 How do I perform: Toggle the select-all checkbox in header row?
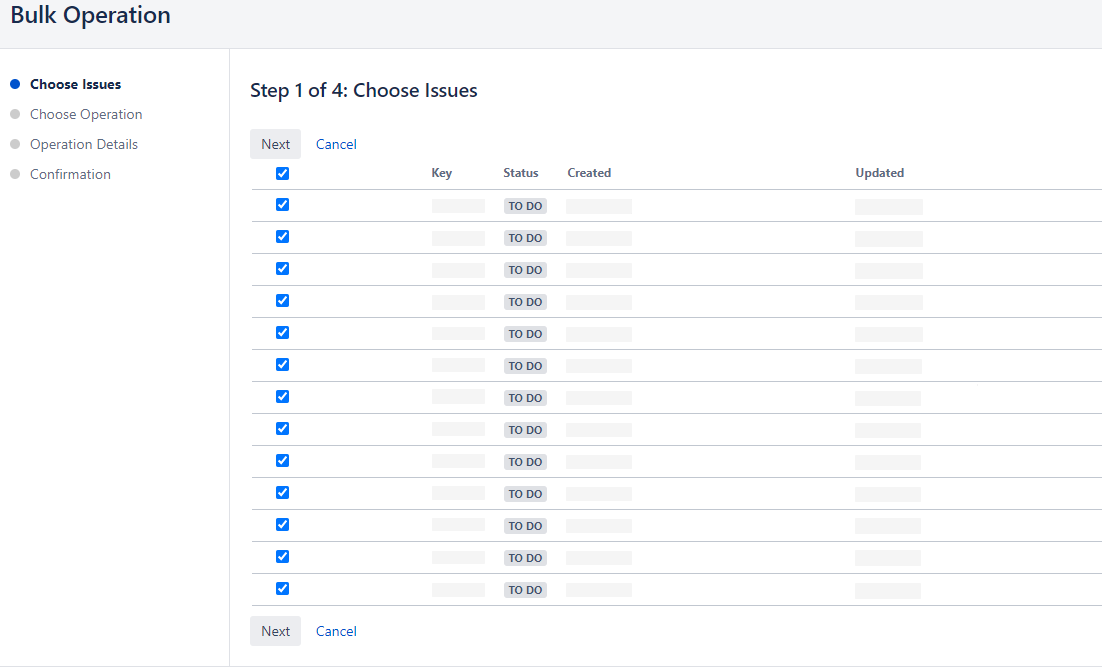[x=282, y=173]
